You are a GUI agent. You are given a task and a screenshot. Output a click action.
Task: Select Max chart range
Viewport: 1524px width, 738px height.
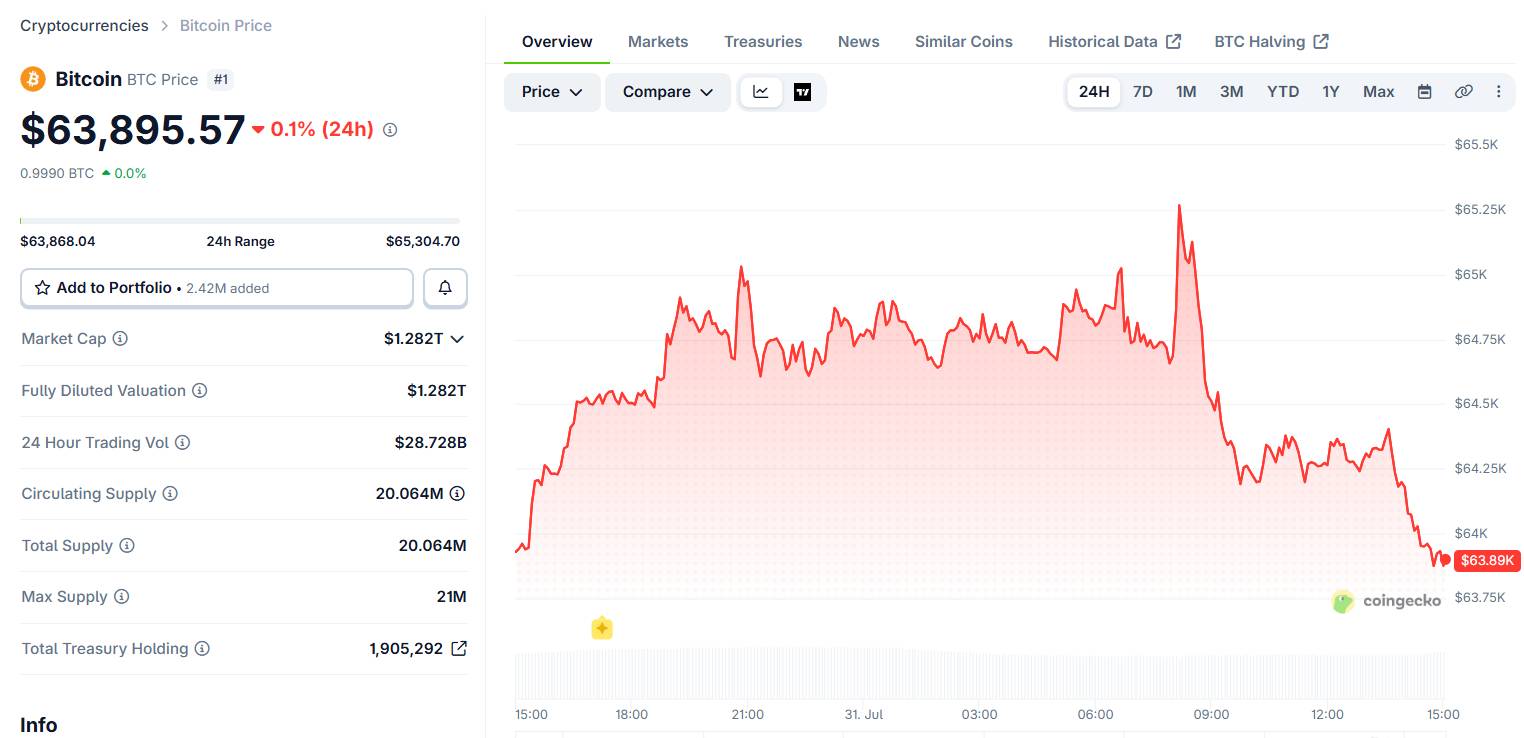coord(1378,92)
